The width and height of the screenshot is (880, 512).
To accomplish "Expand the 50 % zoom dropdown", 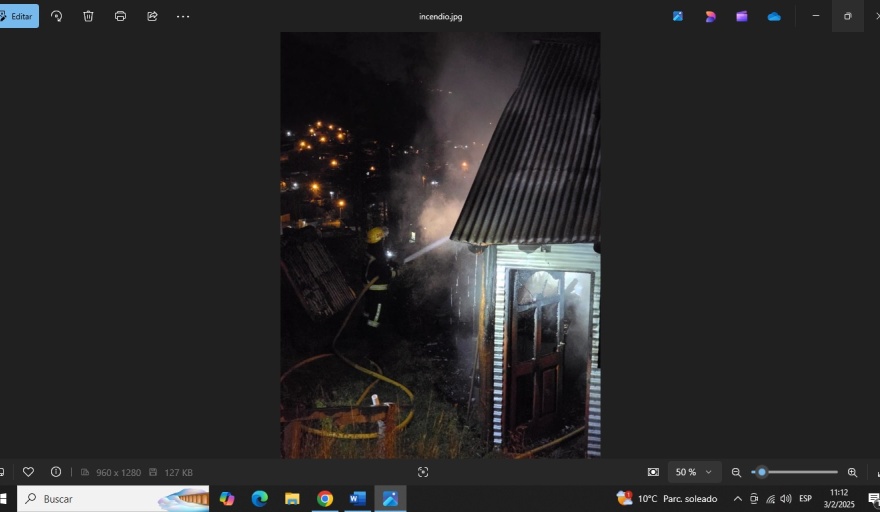I will tap(694, 472).
